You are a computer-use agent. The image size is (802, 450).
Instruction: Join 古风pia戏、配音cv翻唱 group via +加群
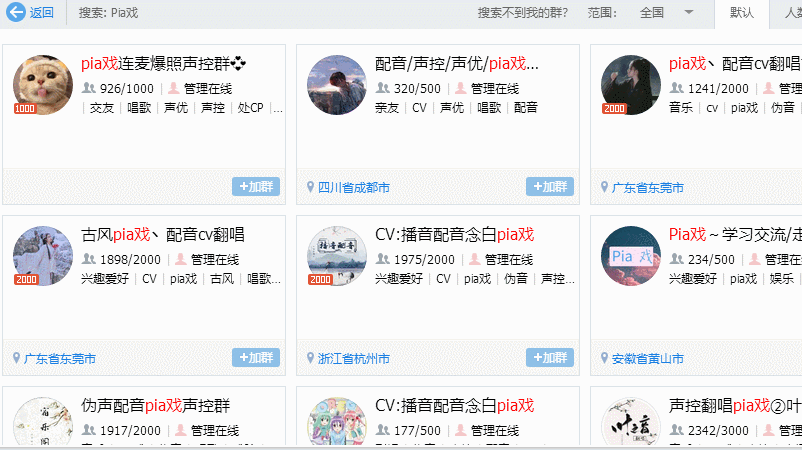(x=256, y=357)
